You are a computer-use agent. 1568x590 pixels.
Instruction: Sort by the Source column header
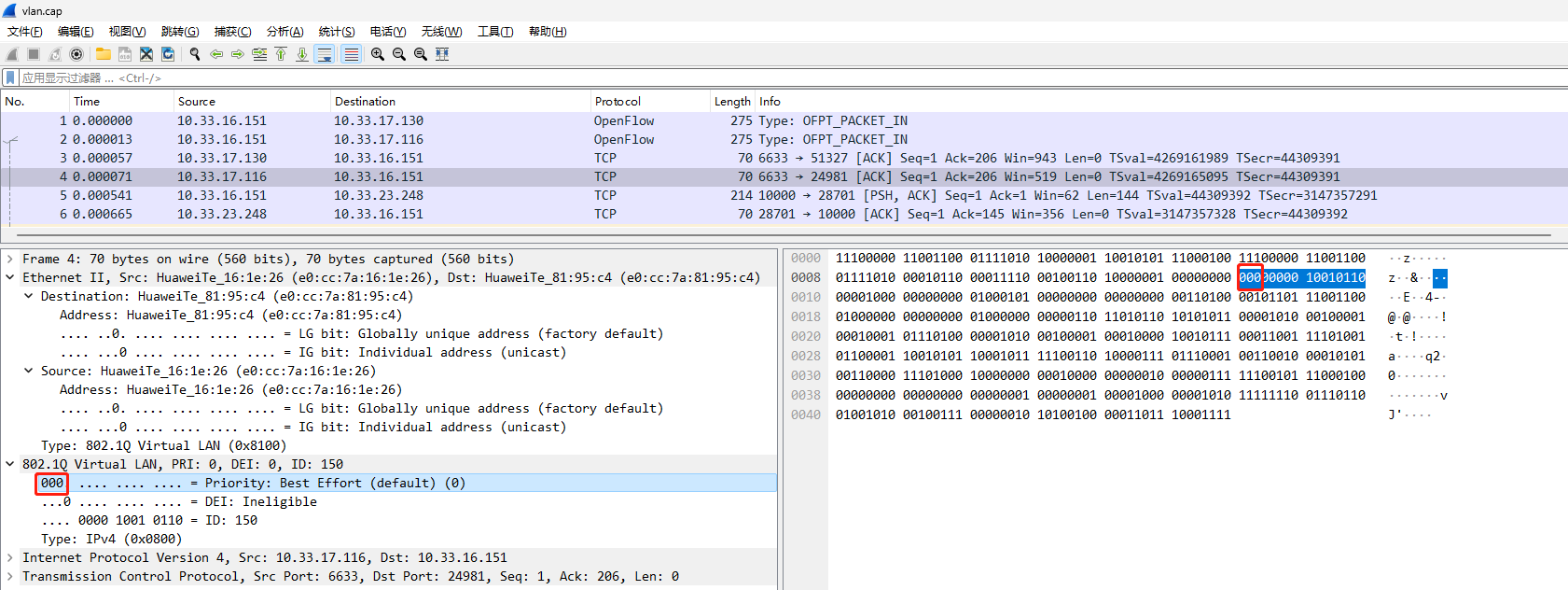click(253, 101)
